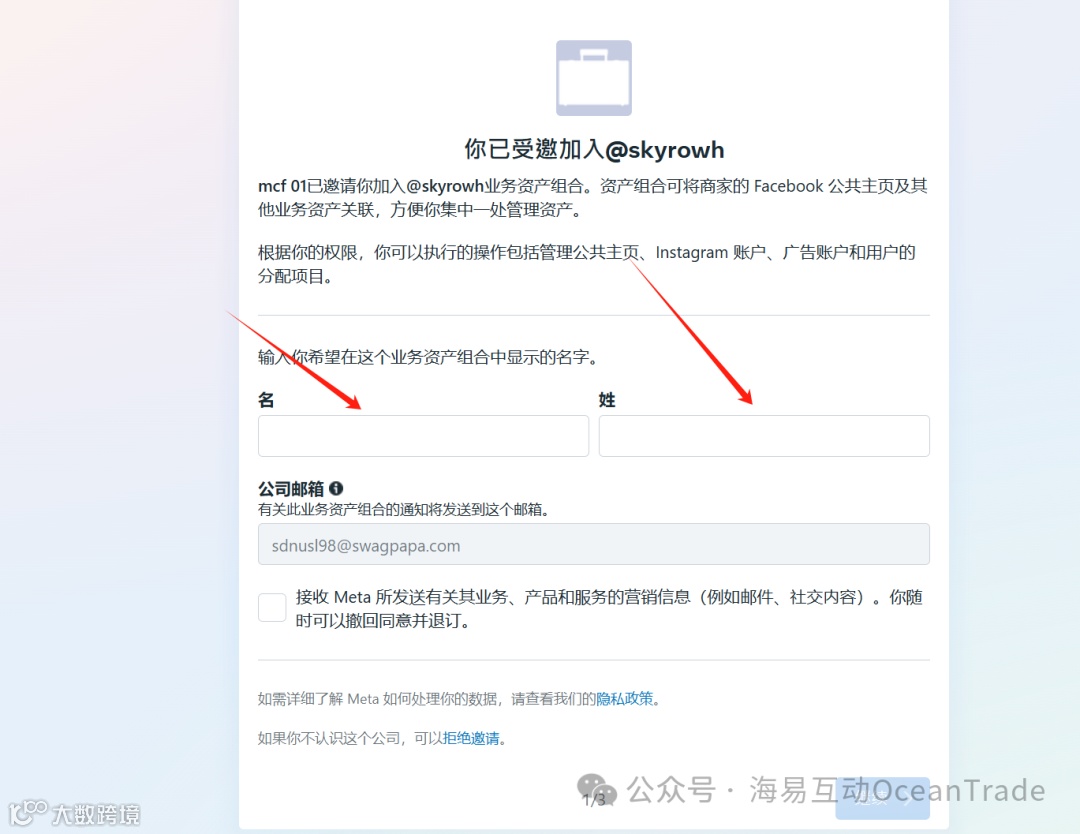Click the briefcase portfolio icon at top
1080x834 pixels.
click(594, 78)
